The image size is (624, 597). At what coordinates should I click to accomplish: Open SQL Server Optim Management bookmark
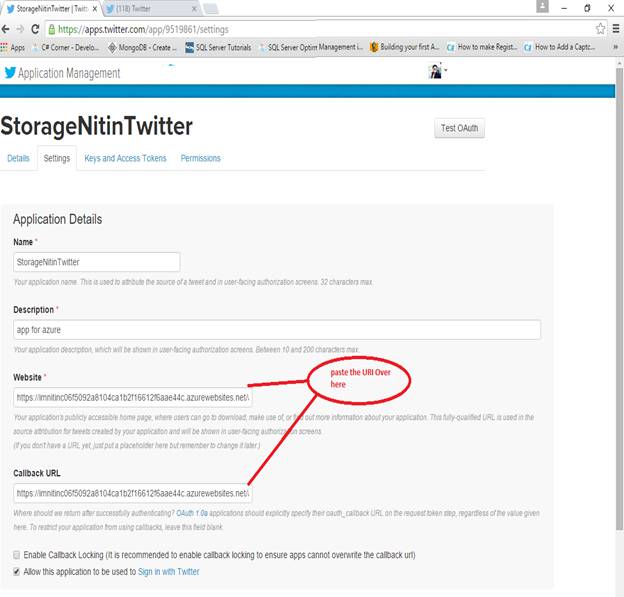311,47
